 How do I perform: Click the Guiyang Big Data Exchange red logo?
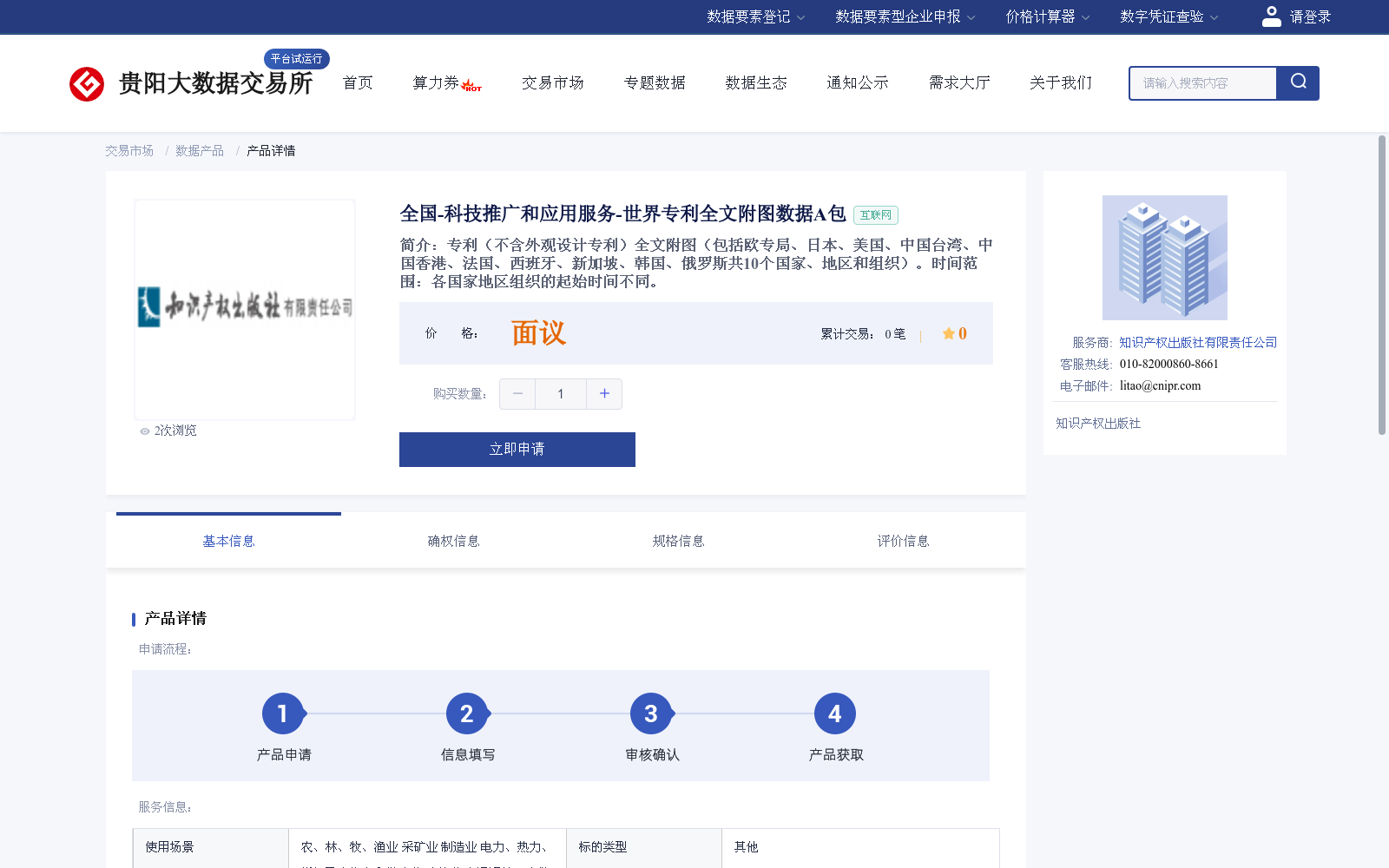(87, 84)
